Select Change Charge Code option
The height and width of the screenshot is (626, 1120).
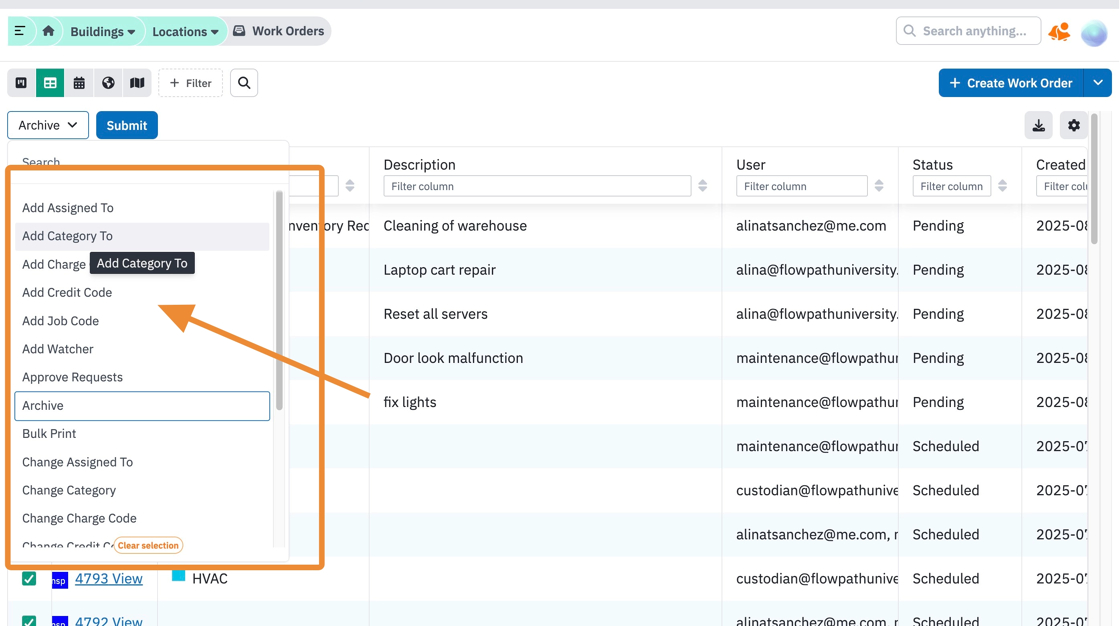coord(142,518)
